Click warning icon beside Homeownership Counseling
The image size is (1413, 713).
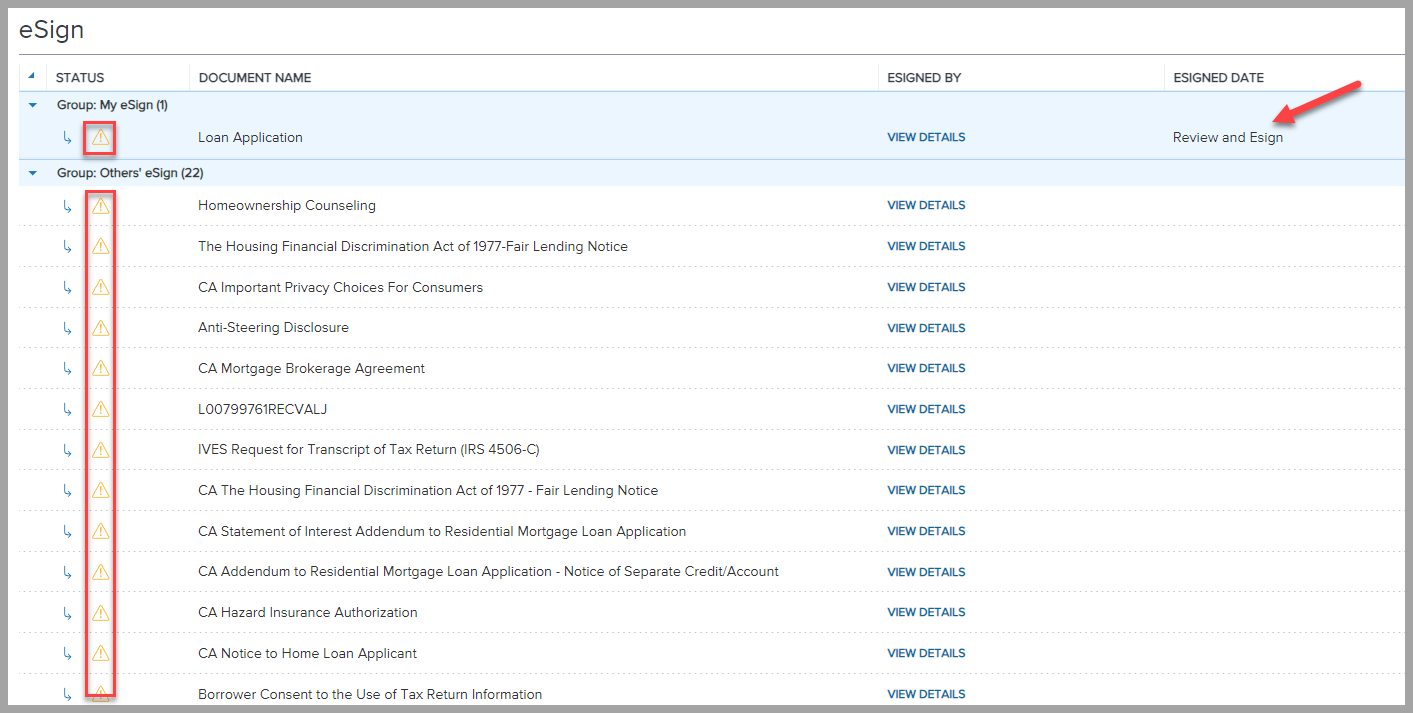click(100, 206)
